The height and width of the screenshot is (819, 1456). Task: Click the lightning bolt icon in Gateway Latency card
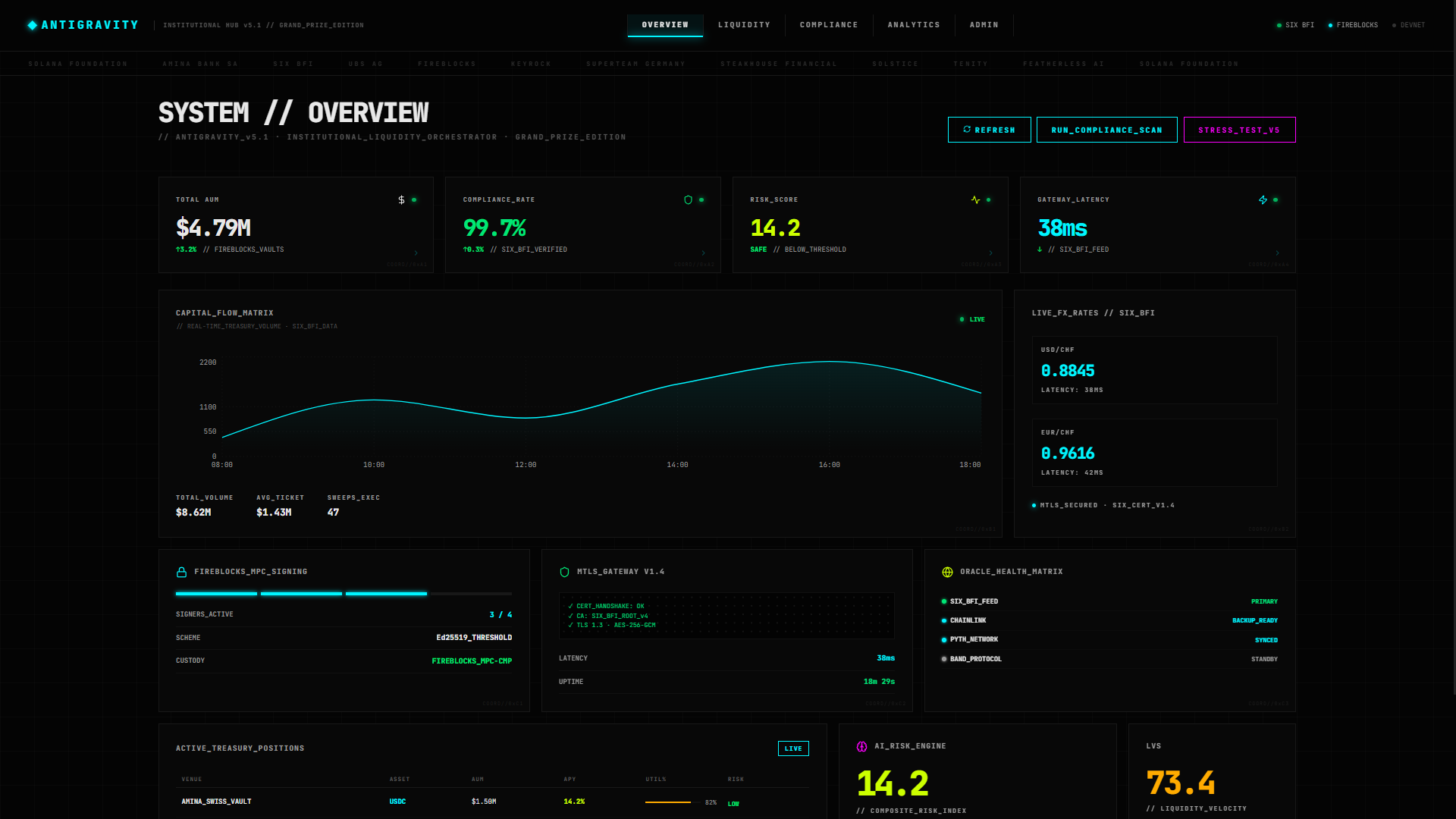point(1263,200)
